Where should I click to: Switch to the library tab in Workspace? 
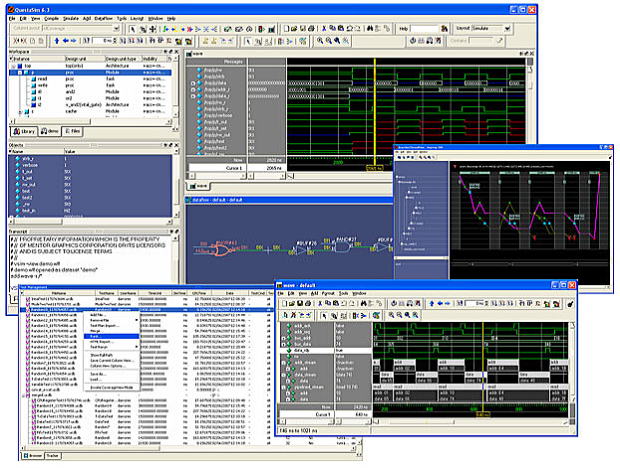click(x=25, y=131)
